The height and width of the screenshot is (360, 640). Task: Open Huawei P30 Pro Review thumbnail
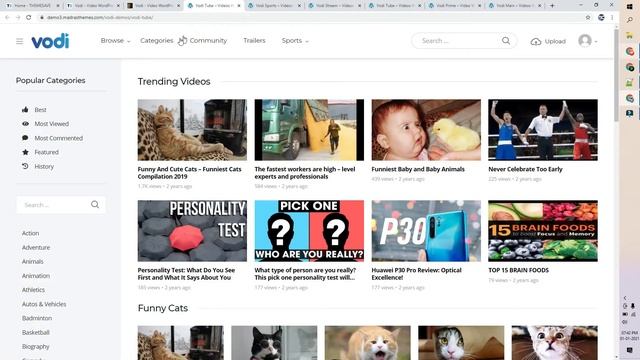(426, 231)
